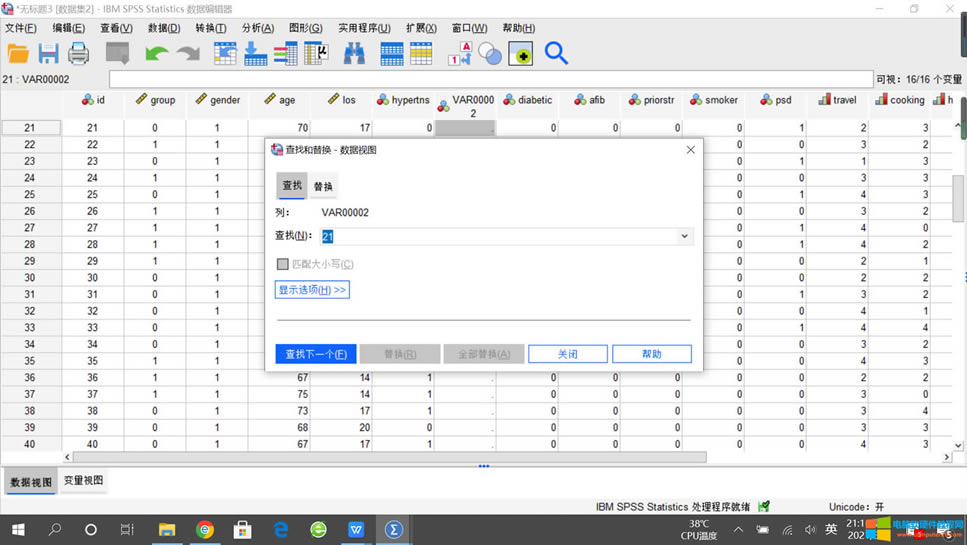This screenshot has width=967, height=545.
Task: Expand options with 显示选项 button
Action: [312, 290]
